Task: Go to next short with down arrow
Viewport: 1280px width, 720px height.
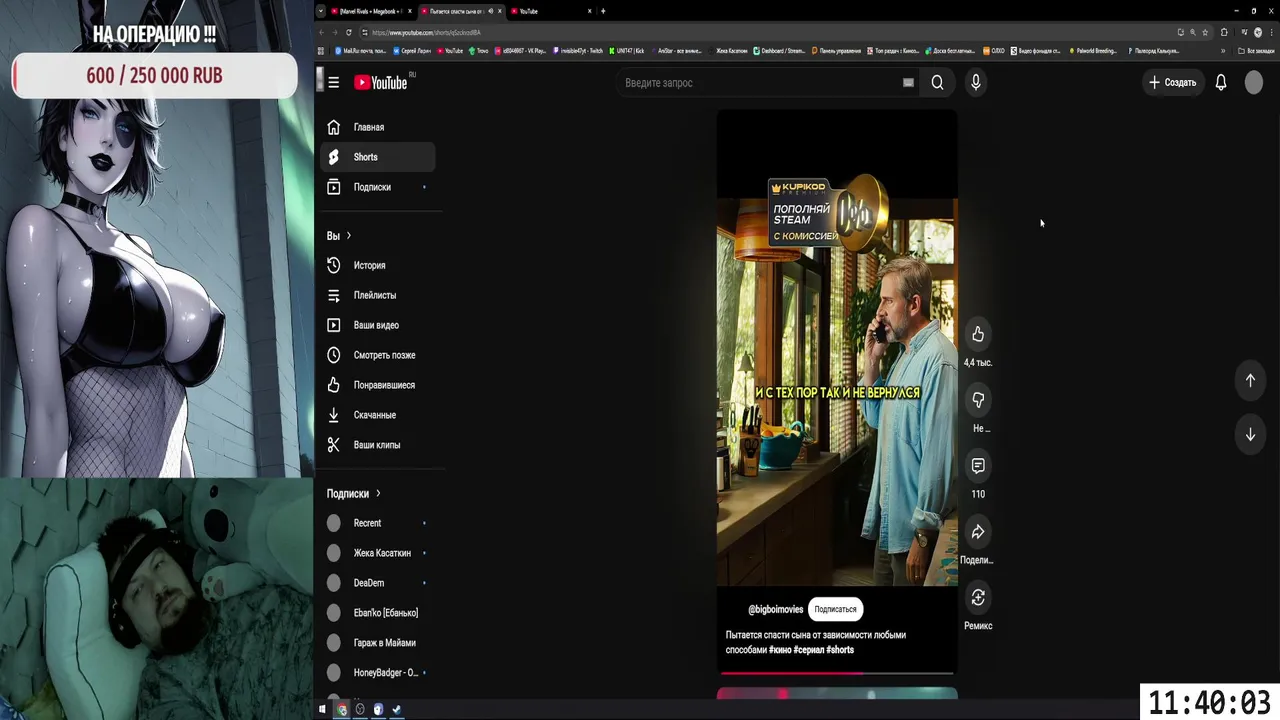Action: [x=1250, y=435]
